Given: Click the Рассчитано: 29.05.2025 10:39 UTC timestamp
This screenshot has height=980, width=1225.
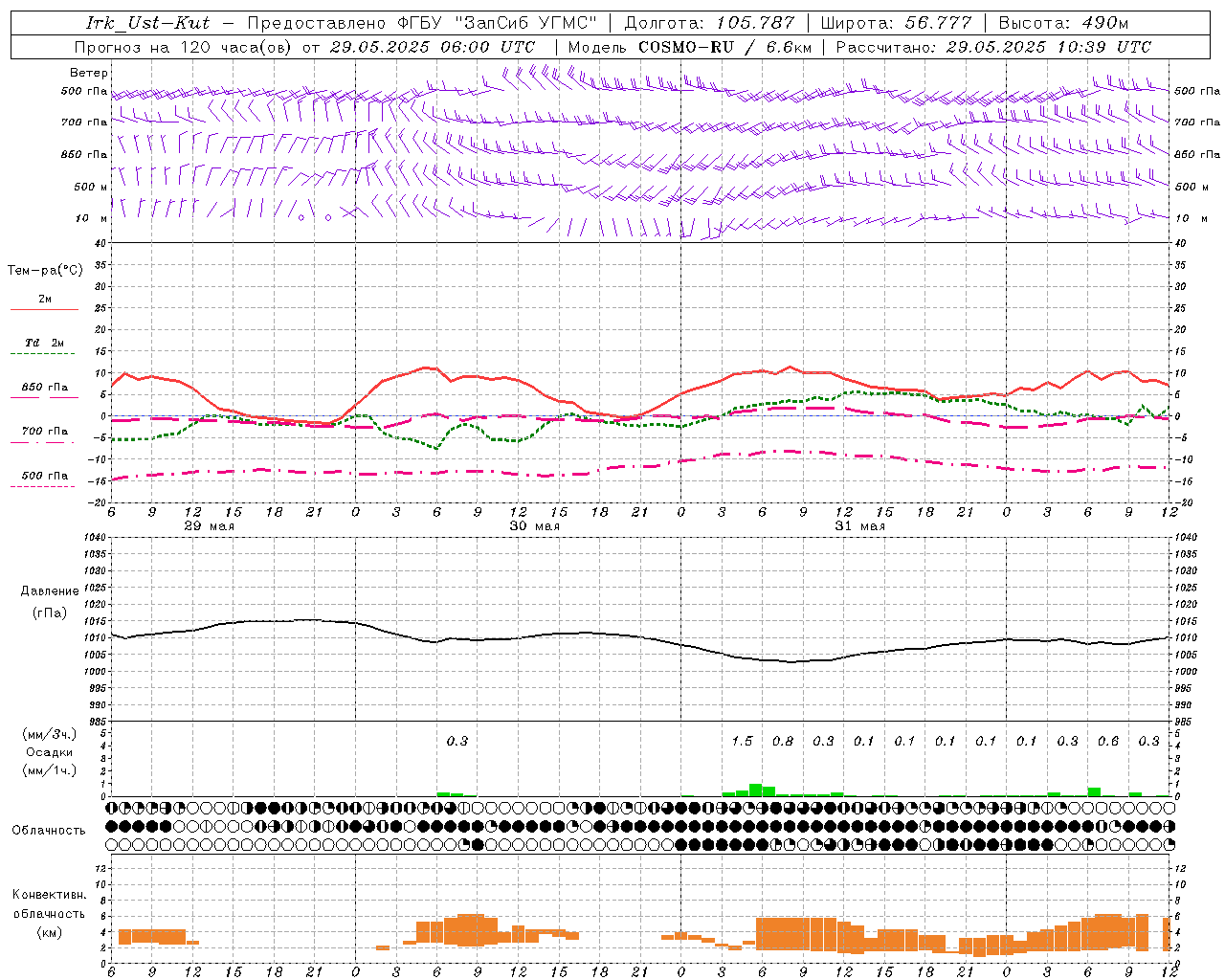Looking at the screenshot, I should [x=993, y=47].
